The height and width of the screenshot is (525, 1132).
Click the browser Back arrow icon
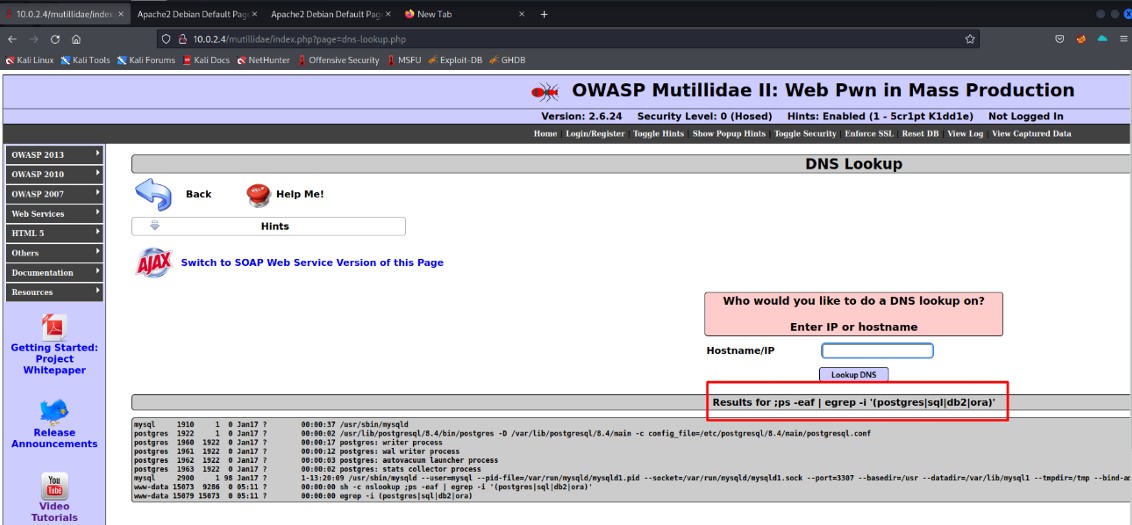point(12,39)
